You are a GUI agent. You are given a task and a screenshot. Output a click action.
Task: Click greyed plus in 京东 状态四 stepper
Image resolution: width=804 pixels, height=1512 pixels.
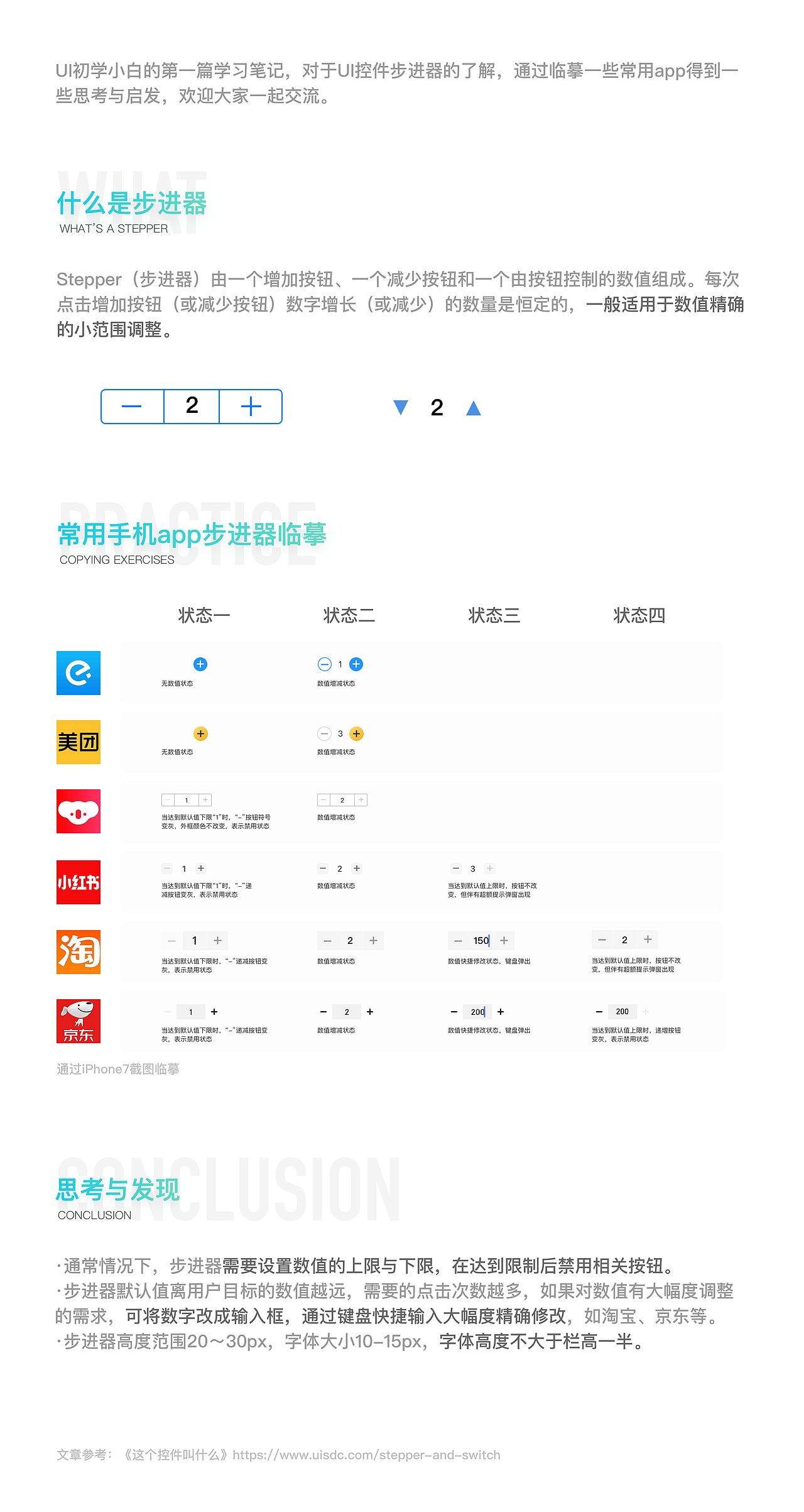tap(646, 1012)
